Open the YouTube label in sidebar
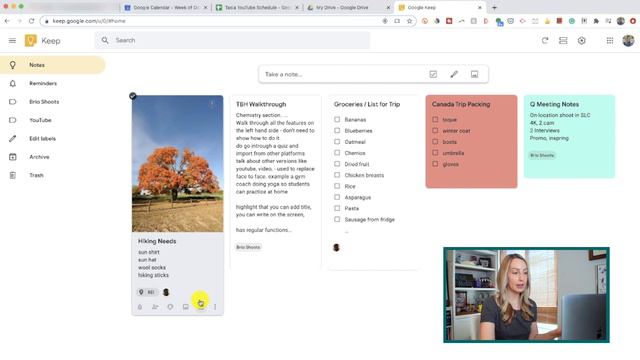The width and height of the screenshot is (640, 360). [x=53, y=120]
